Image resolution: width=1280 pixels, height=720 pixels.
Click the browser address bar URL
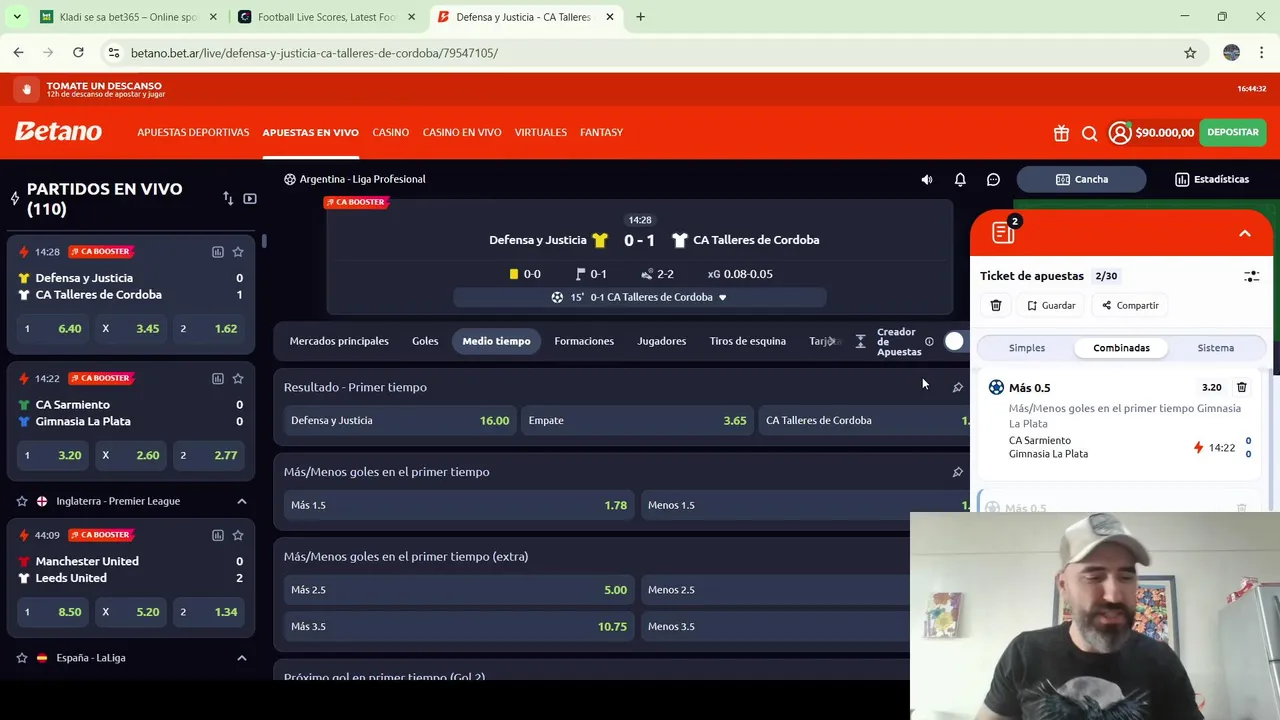[x=314, y=53]
